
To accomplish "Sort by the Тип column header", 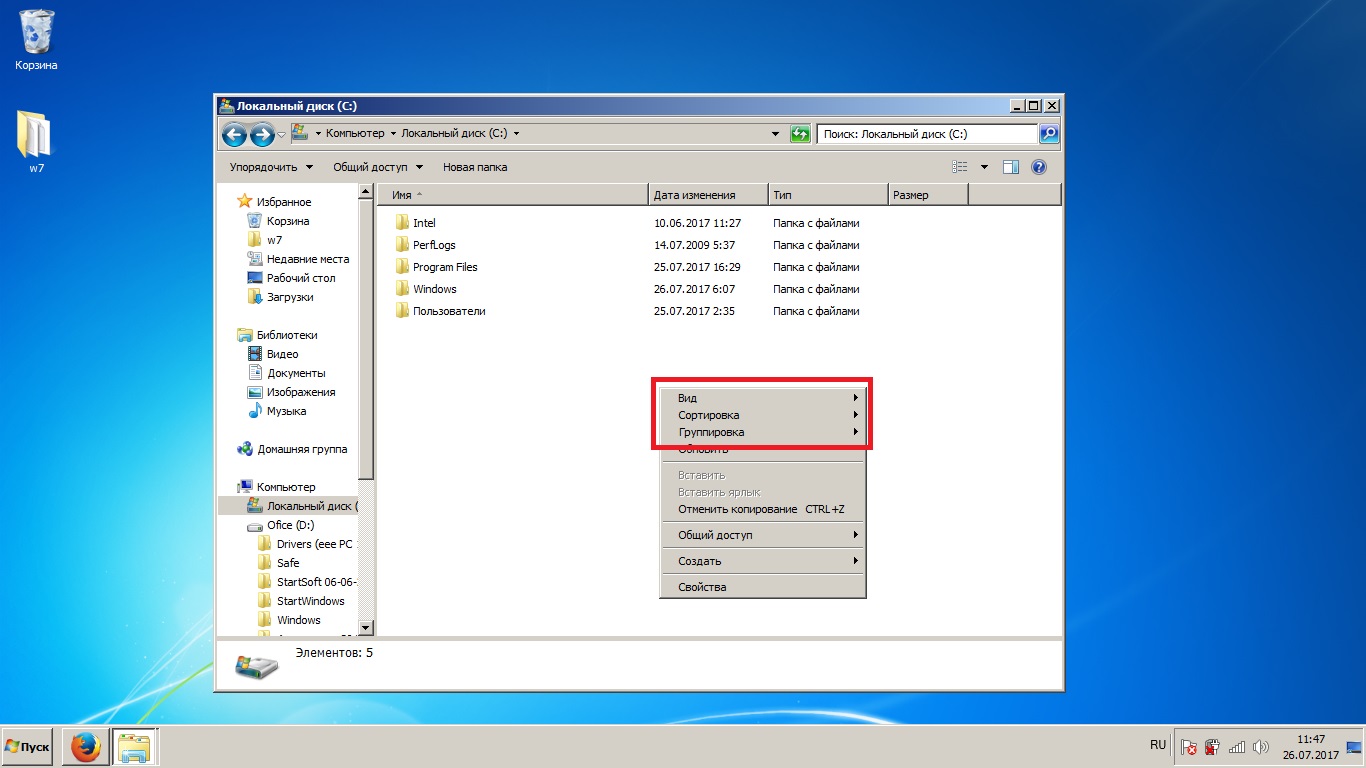I will [829, 195].
